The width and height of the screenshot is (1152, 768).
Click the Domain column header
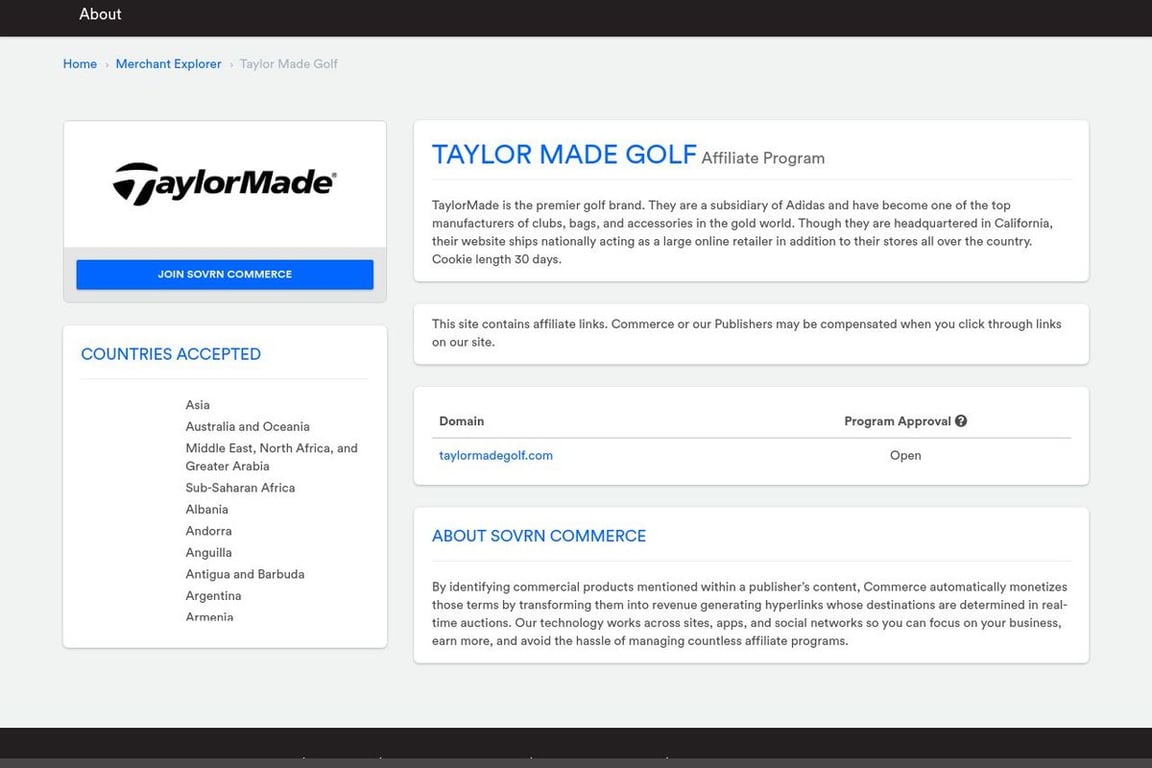pyautogui.click(x=461, y=421)
